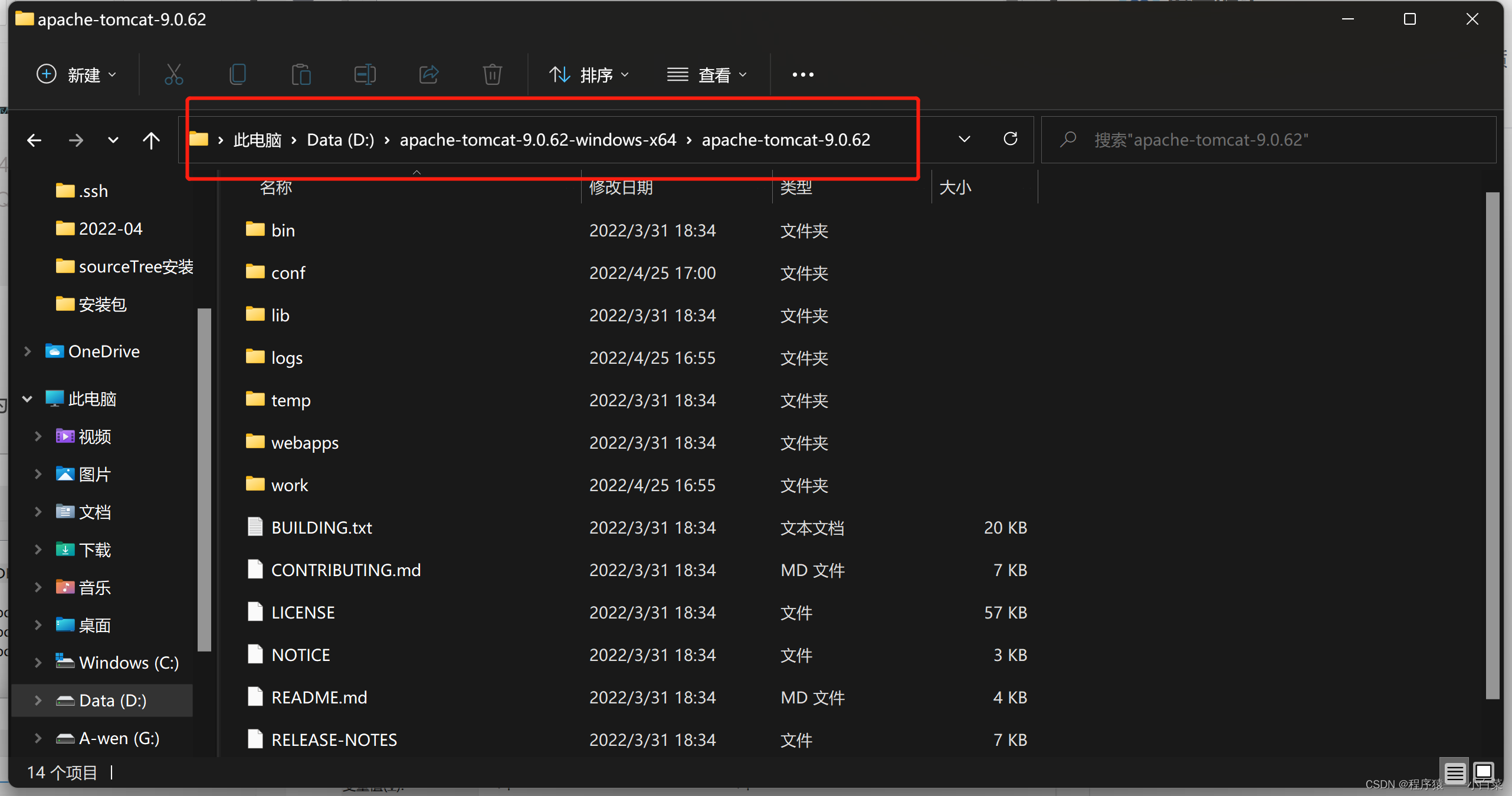Viewport: 1512px width, 796px height.
Task: Go back with the left arrow
Action: point(34,140)
